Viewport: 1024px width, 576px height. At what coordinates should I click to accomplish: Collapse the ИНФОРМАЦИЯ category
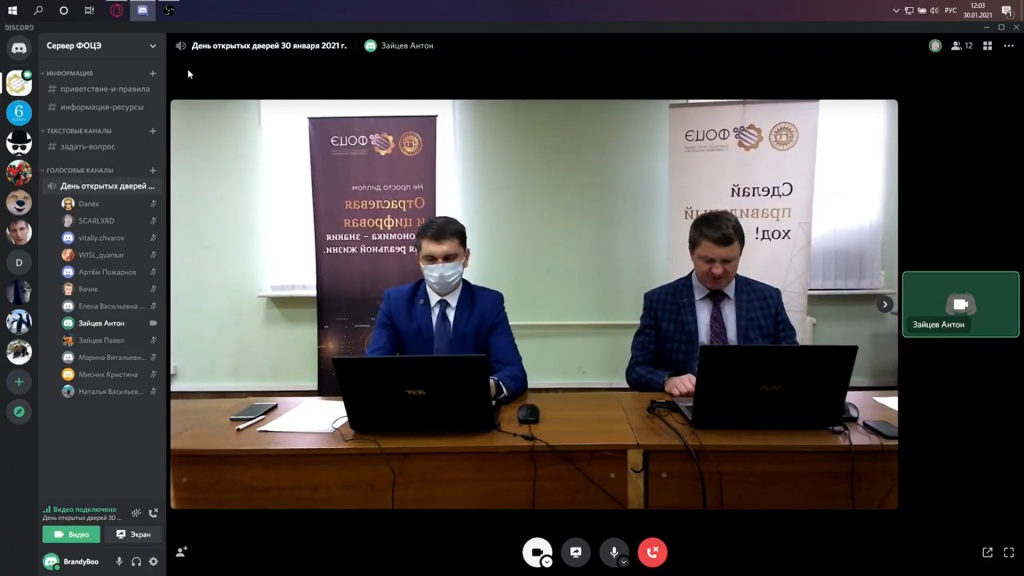[69, 73]
